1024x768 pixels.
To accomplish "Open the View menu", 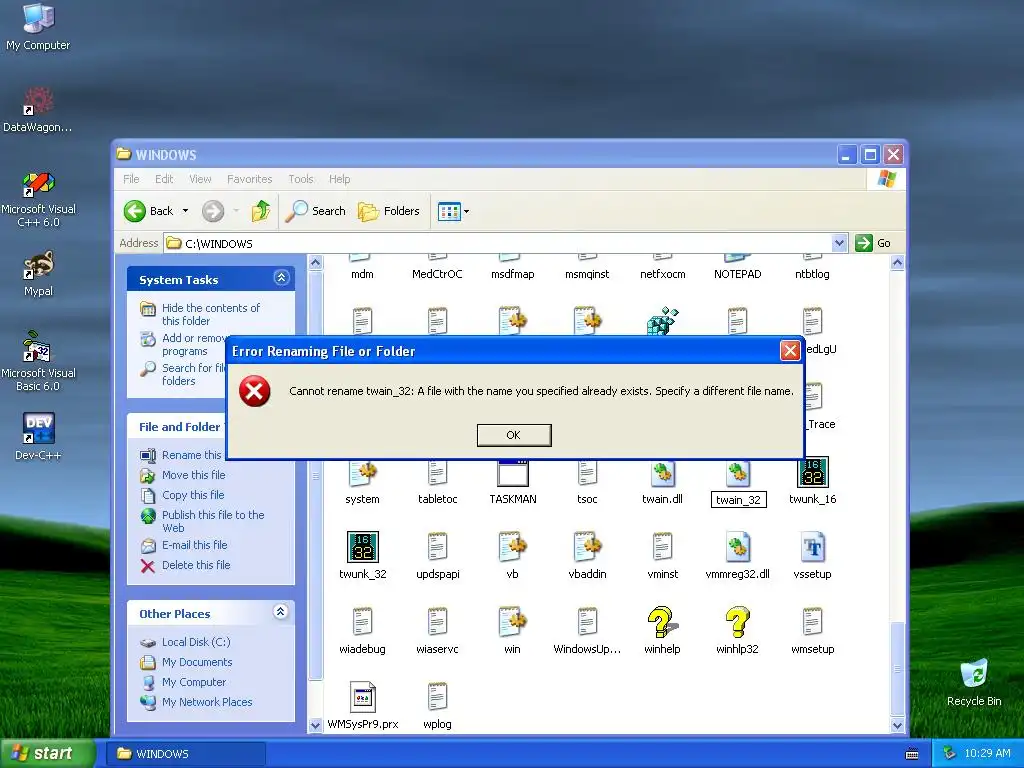I will [200, 179].
